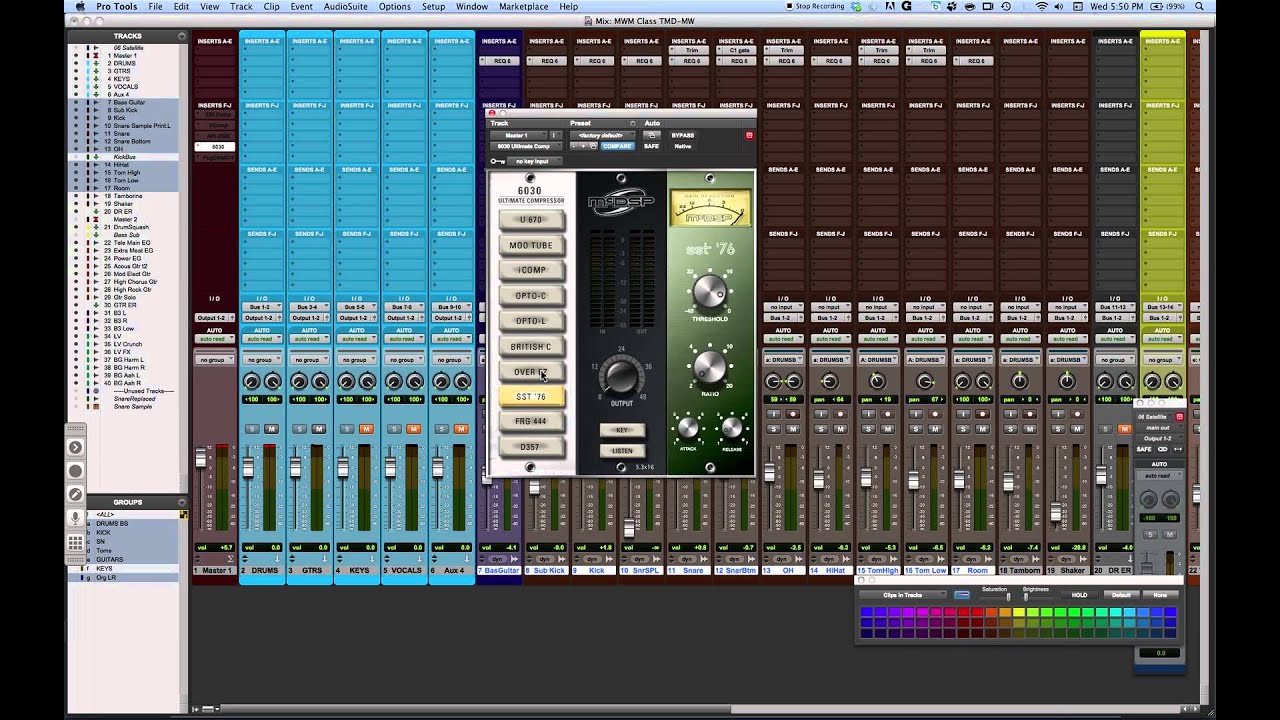The height and width of the screenshot is (720, 1280).
Task: Open the OH track DRUMSB group selector
Action: [x=783, y=360]
